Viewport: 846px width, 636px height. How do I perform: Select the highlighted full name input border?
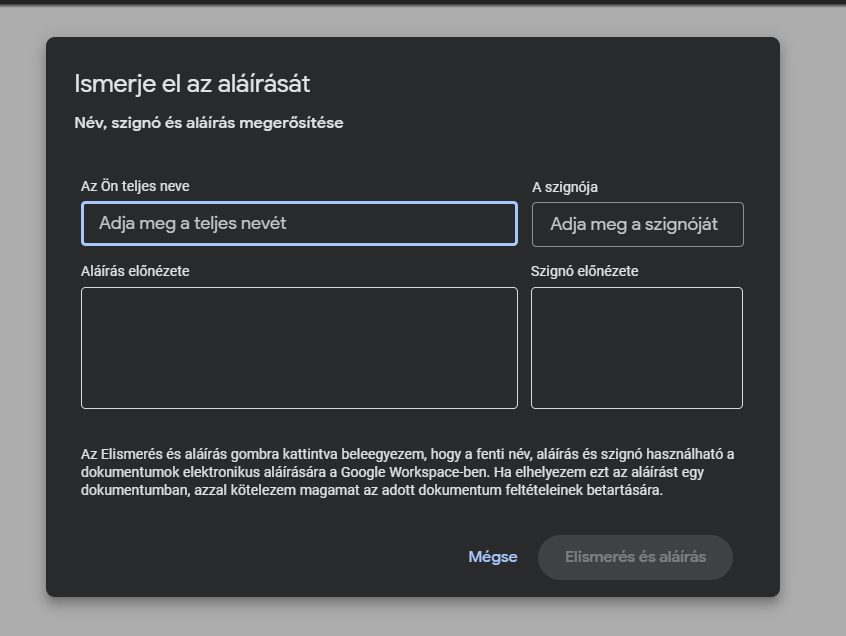pyautogui.click(x=298, y=204)
